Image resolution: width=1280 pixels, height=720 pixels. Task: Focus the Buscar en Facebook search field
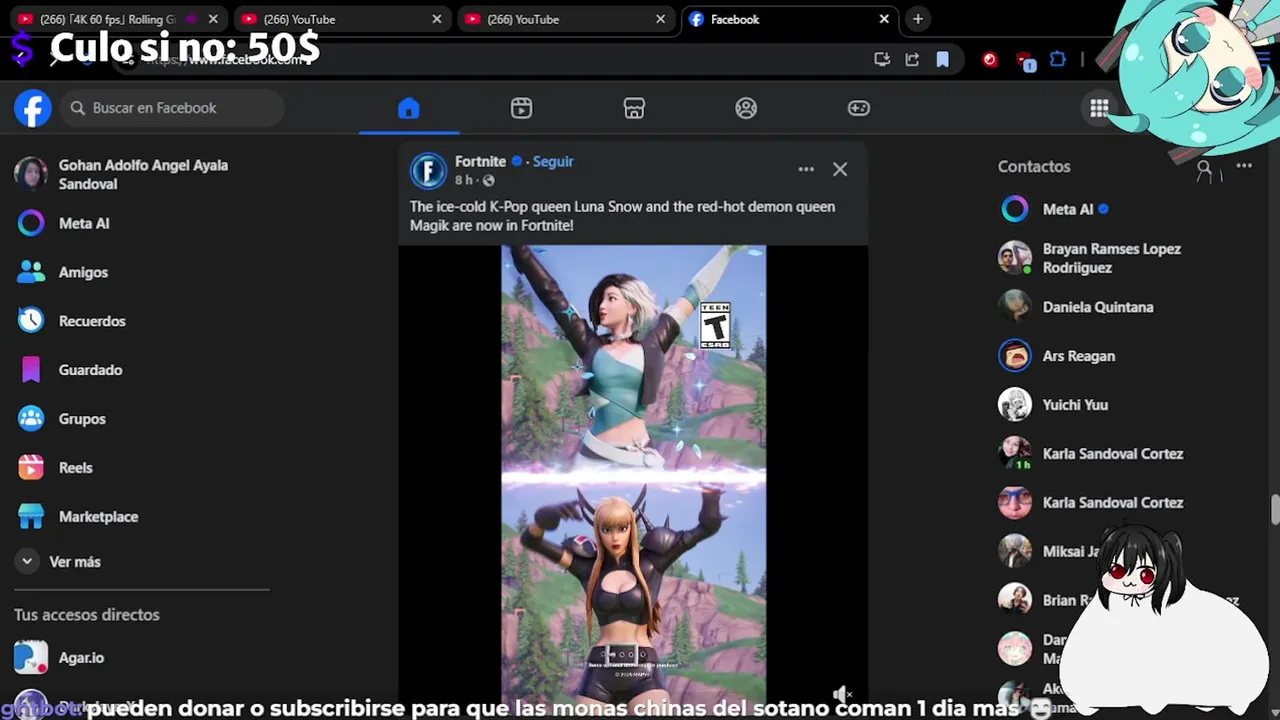pos(172,108)
